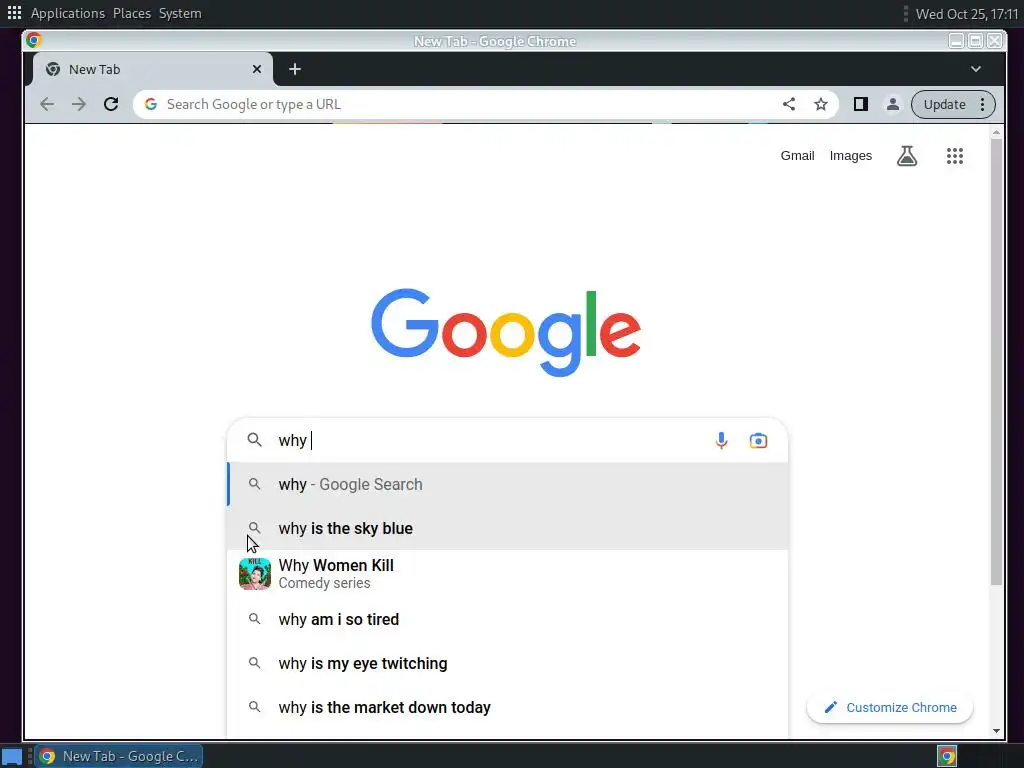Select the New Tab tab
The height and width of the screenshot is (768, 1024).
coord(153,69)
